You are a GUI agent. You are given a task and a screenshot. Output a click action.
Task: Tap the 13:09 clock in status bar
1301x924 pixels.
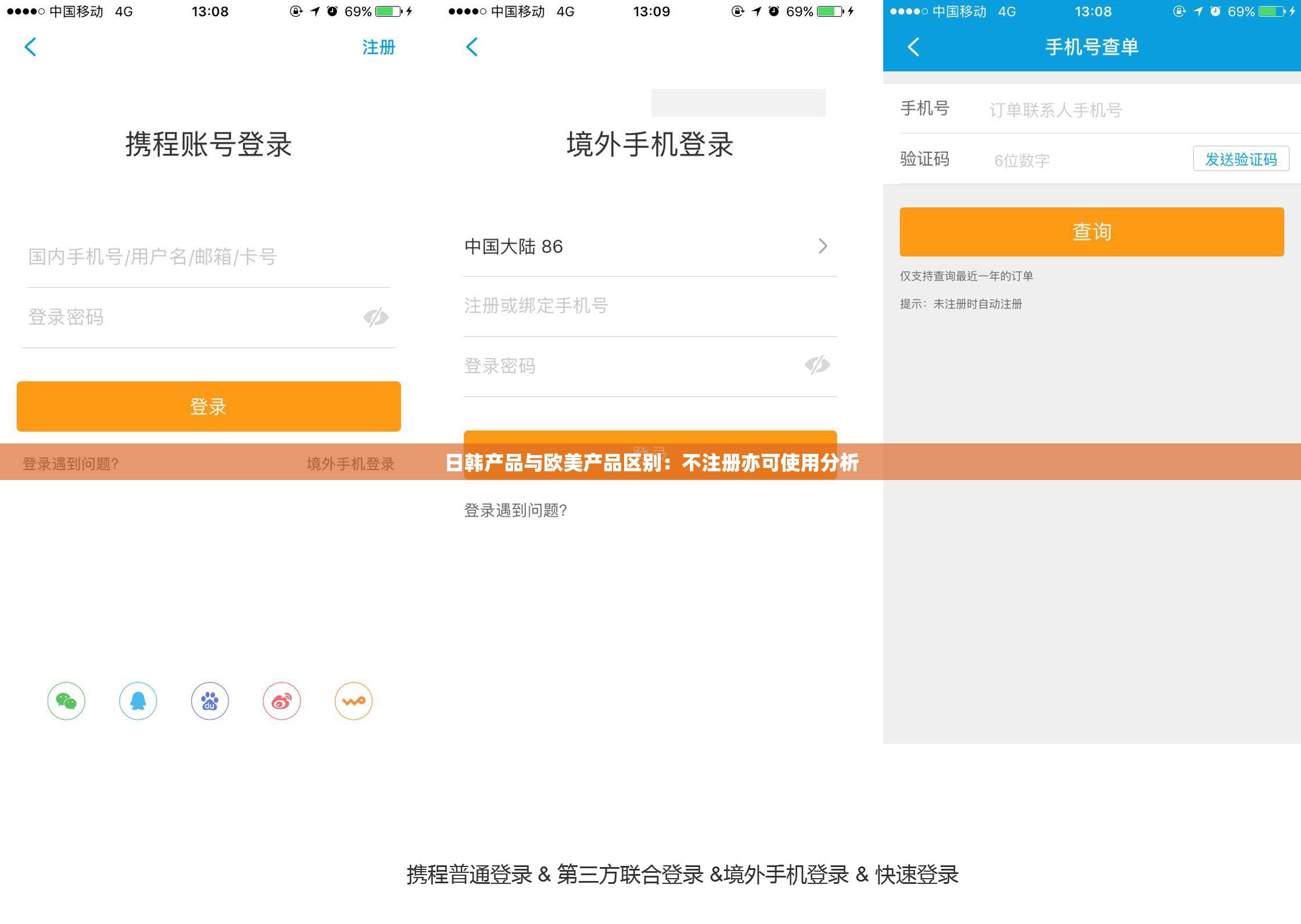(651, 12)
